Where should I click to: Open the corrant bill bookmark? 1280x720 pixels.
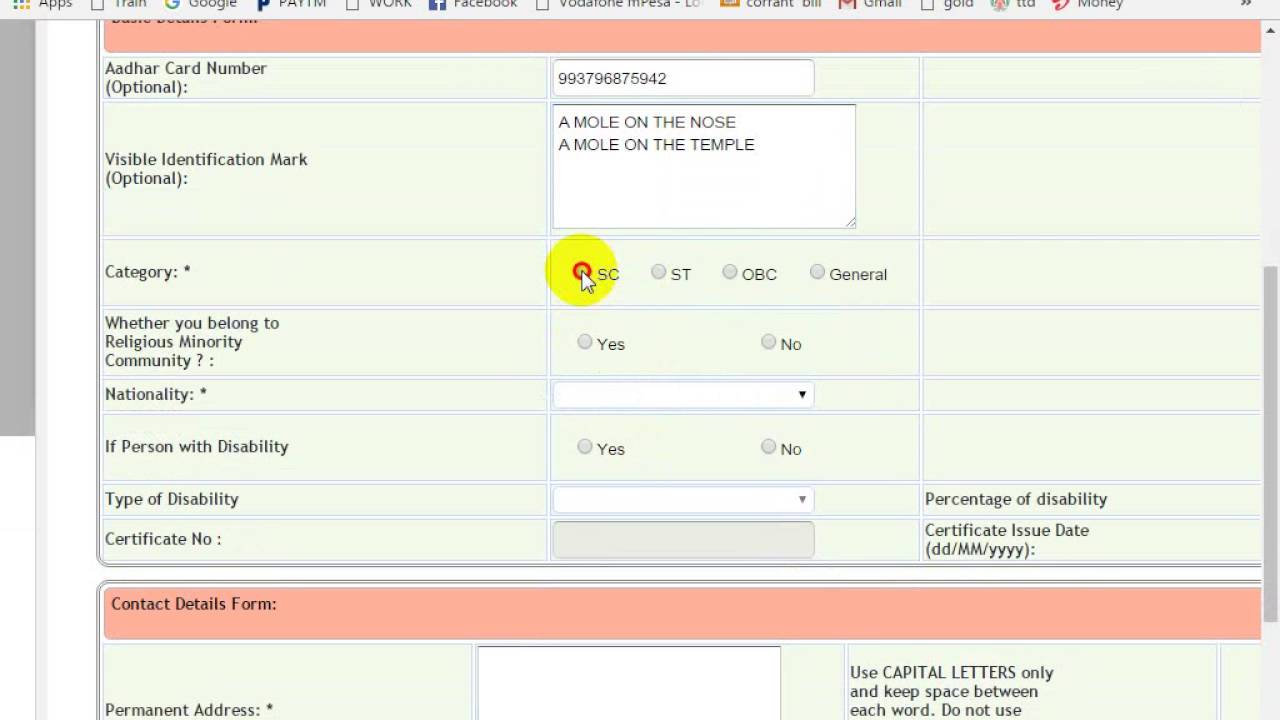(x=771, y=4)
